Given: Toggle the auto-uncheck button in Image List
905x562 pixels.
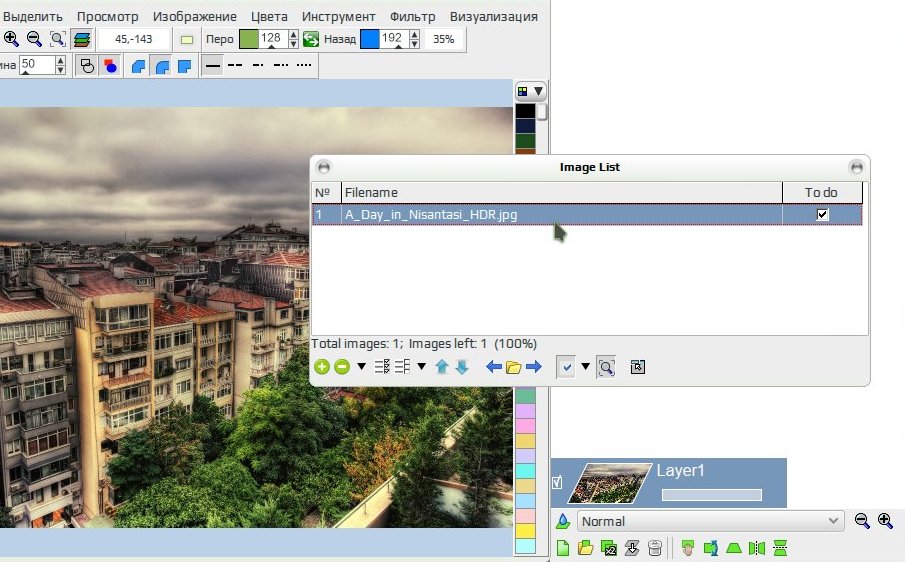Looking at the screenshot, I should point(566,367).
